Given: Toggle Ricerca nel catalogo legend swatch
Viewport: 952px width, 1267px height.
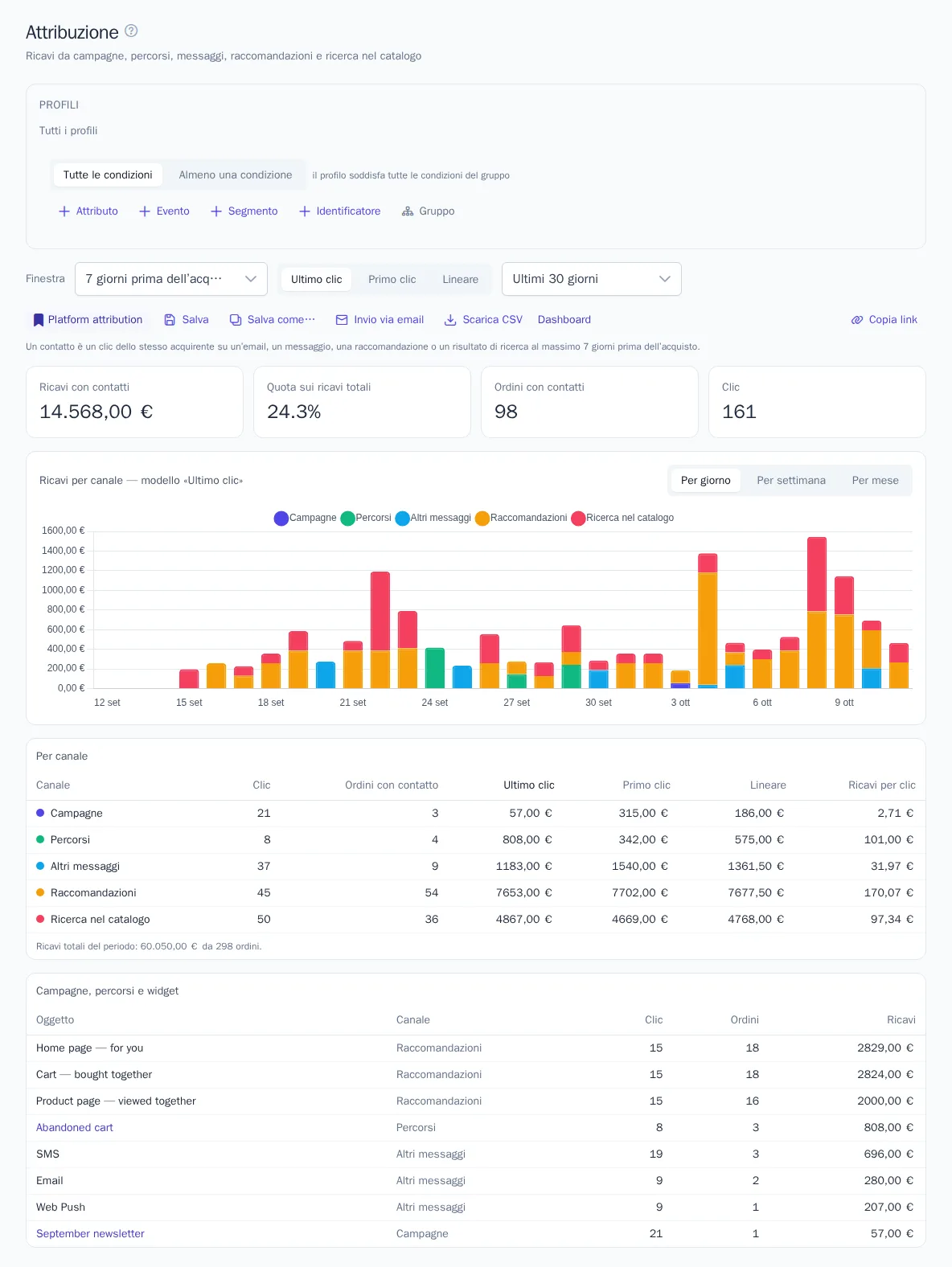Looking at the screenshot, I should [578, 519].
